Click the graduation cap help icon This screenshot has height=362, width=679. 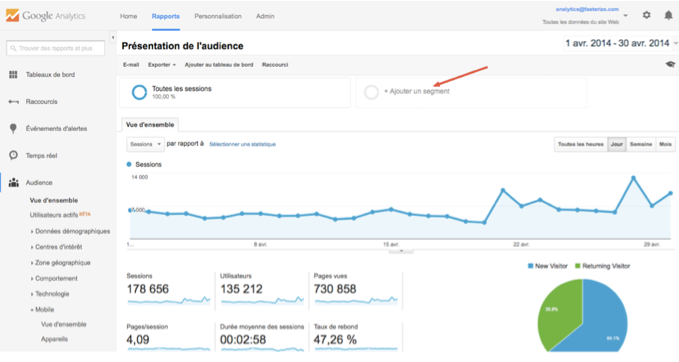(670, 65)
